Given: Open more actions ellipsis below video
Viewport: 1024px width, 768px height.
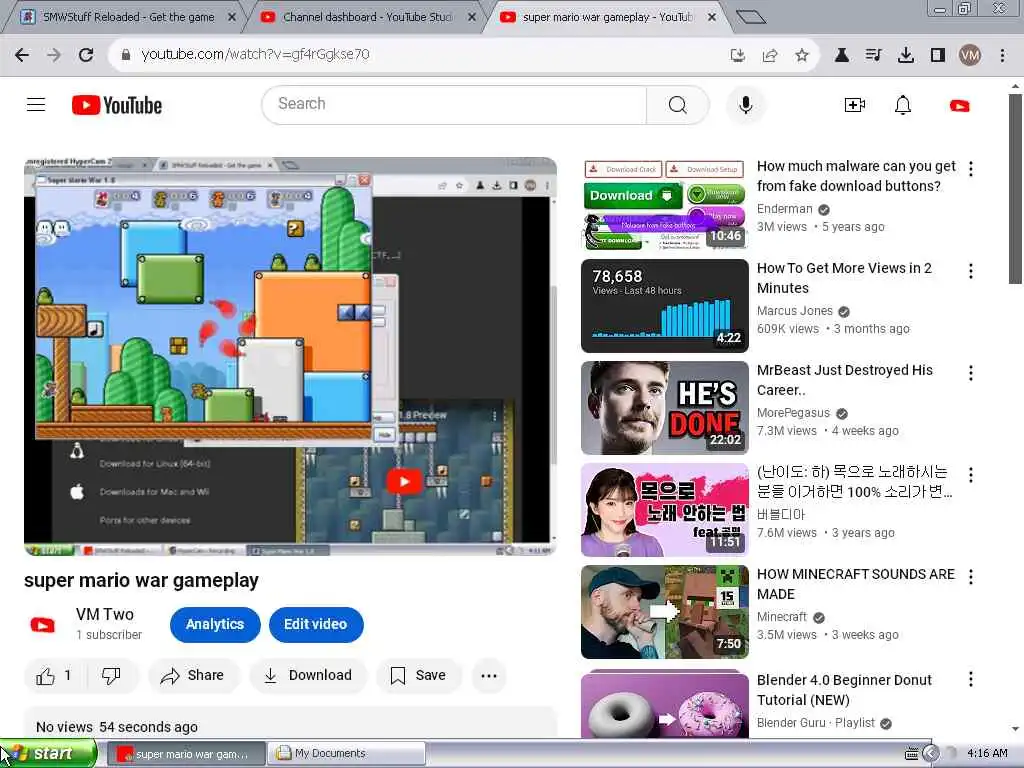Looking at the screenshot, I should [x=489, y=676].
